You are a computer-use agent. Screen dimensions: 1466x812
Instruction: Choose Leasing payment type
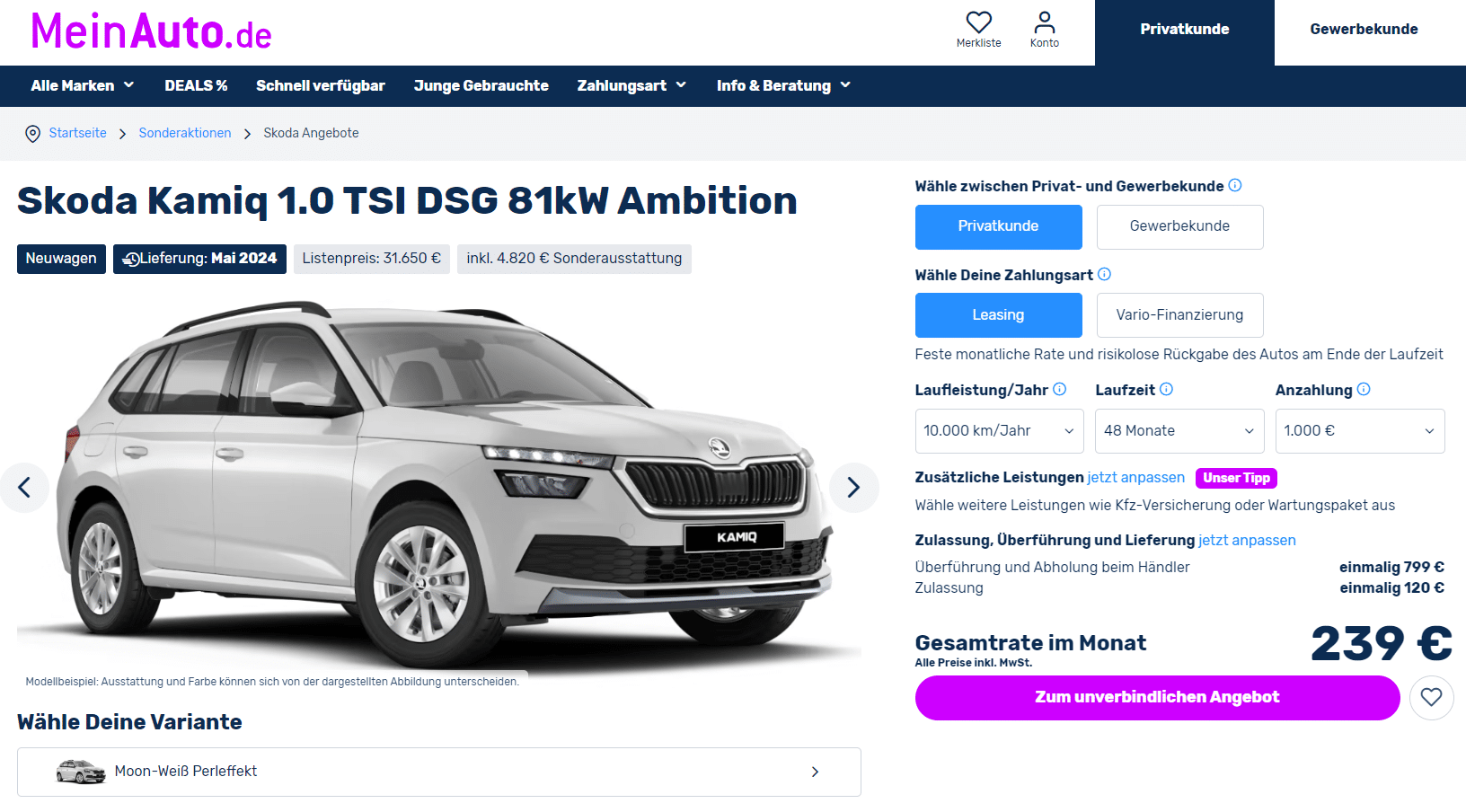pos(998,315)
